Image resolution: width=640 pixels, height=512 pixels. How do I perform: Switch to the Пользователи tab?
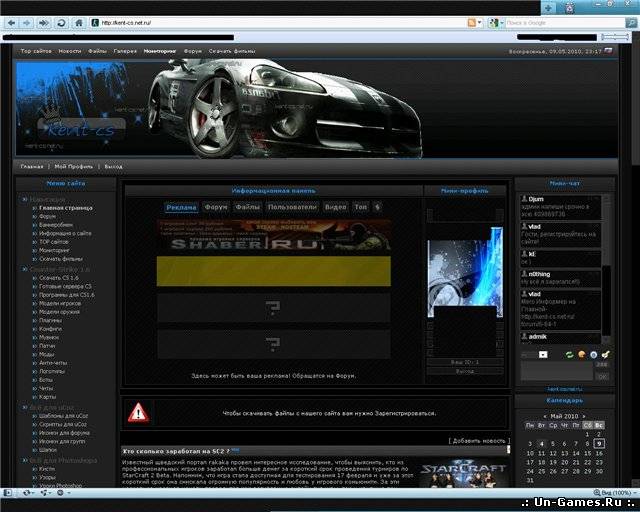pyautogui.click(x=291, y=207)
